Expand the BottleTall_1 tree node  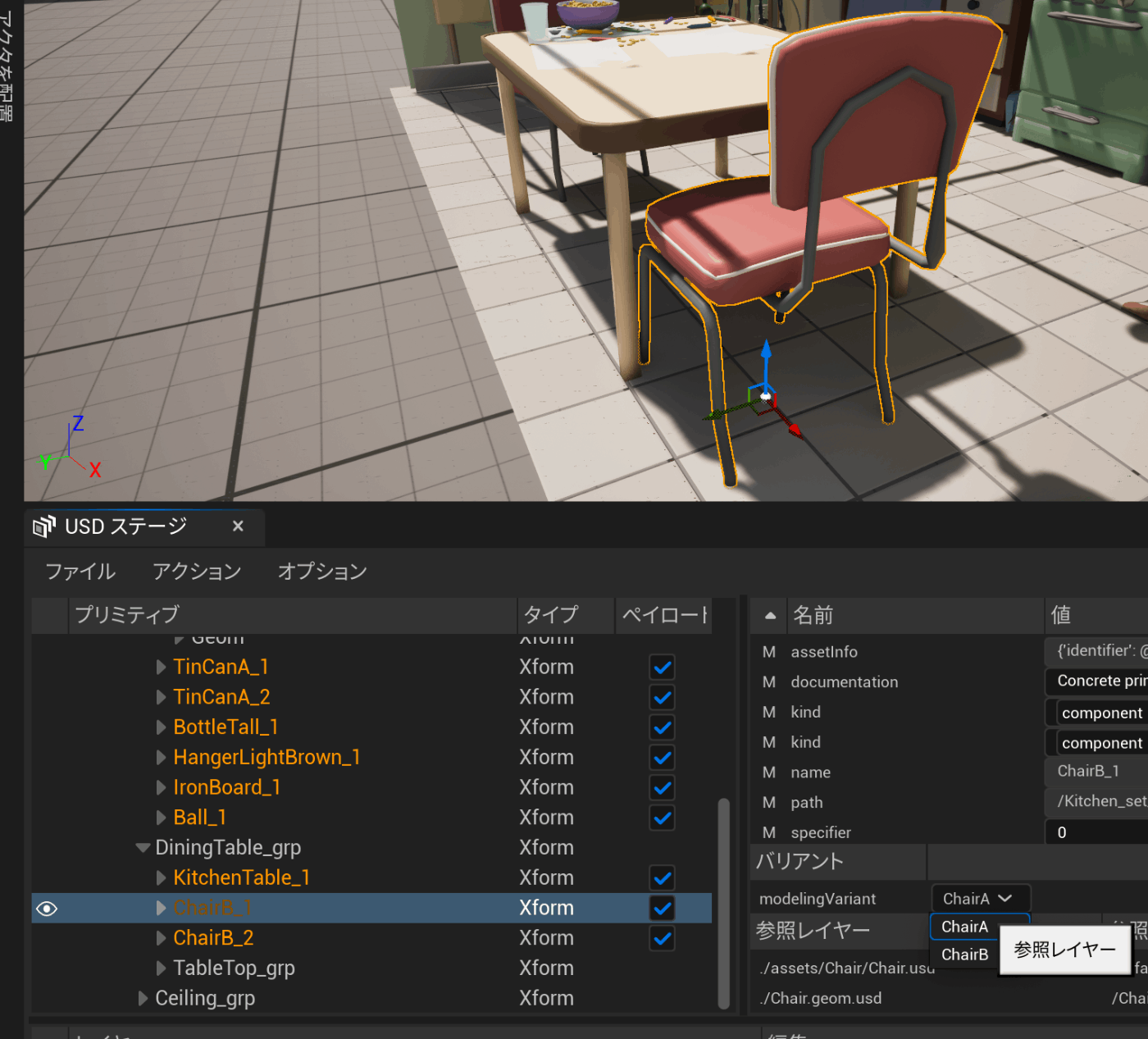pos(162,727)
